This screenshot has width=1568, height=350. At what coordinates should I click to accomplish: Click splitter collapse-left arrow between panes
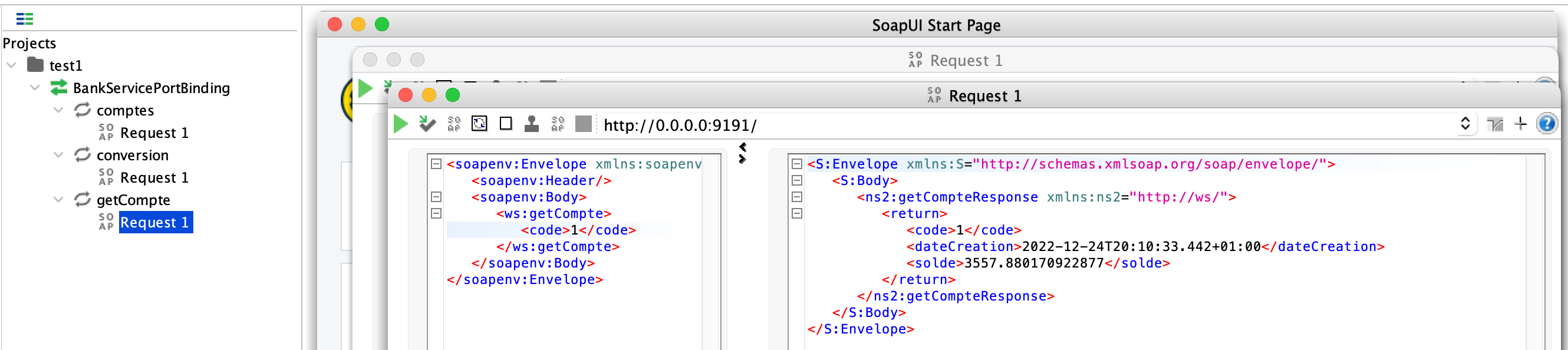(743, 147)
